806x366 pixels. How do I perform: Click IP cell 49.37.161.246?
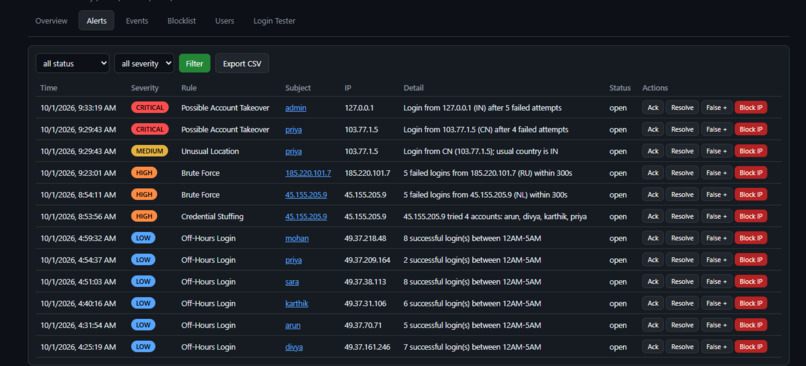pos(368,347)
